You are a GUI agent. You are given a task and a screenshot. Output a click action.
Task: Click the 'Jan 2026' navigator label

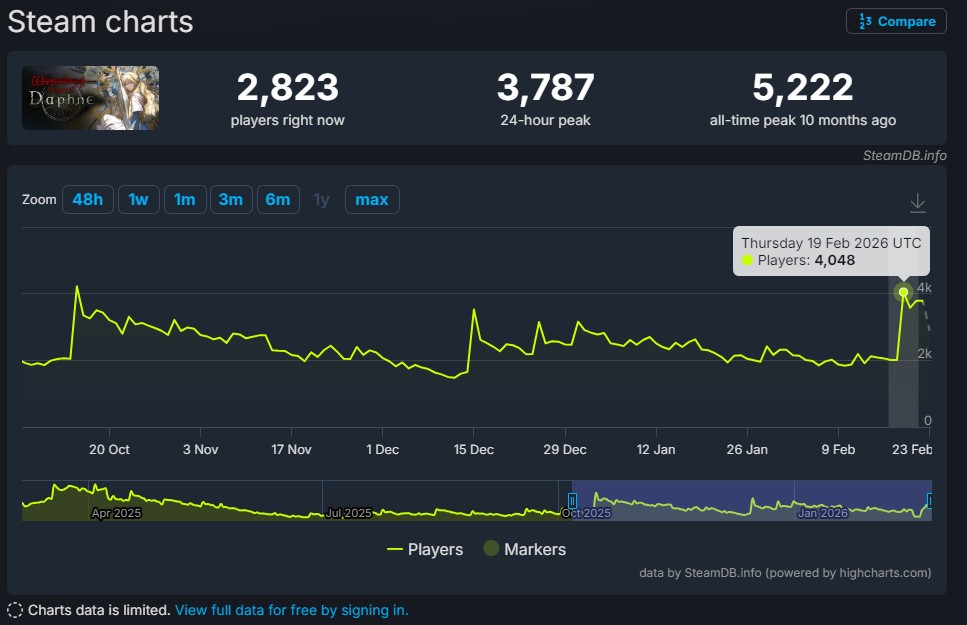pyautogui.click(x=823, y=513)
